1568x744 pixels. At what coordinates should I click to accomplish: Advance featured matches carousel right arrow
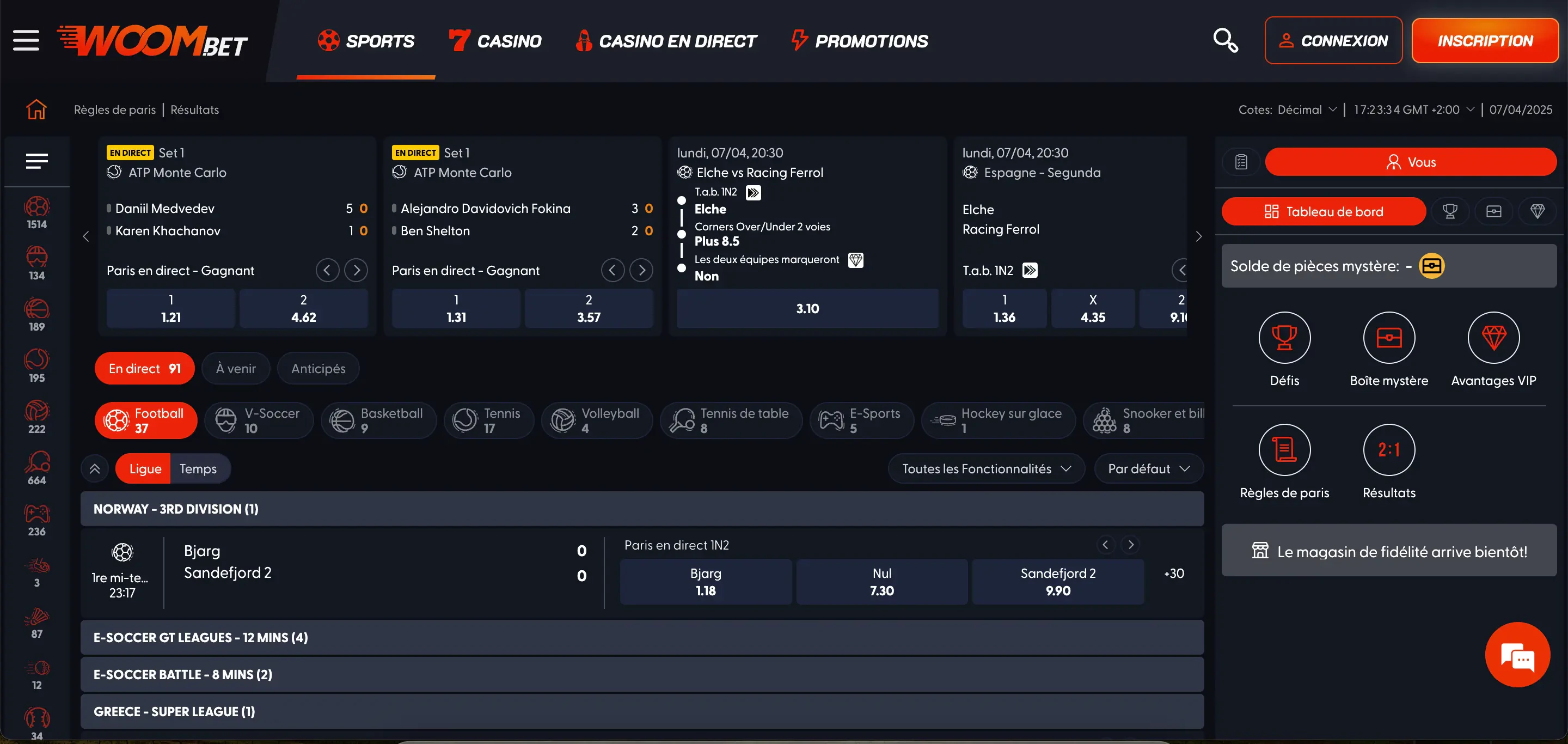tap(1198, 236)
